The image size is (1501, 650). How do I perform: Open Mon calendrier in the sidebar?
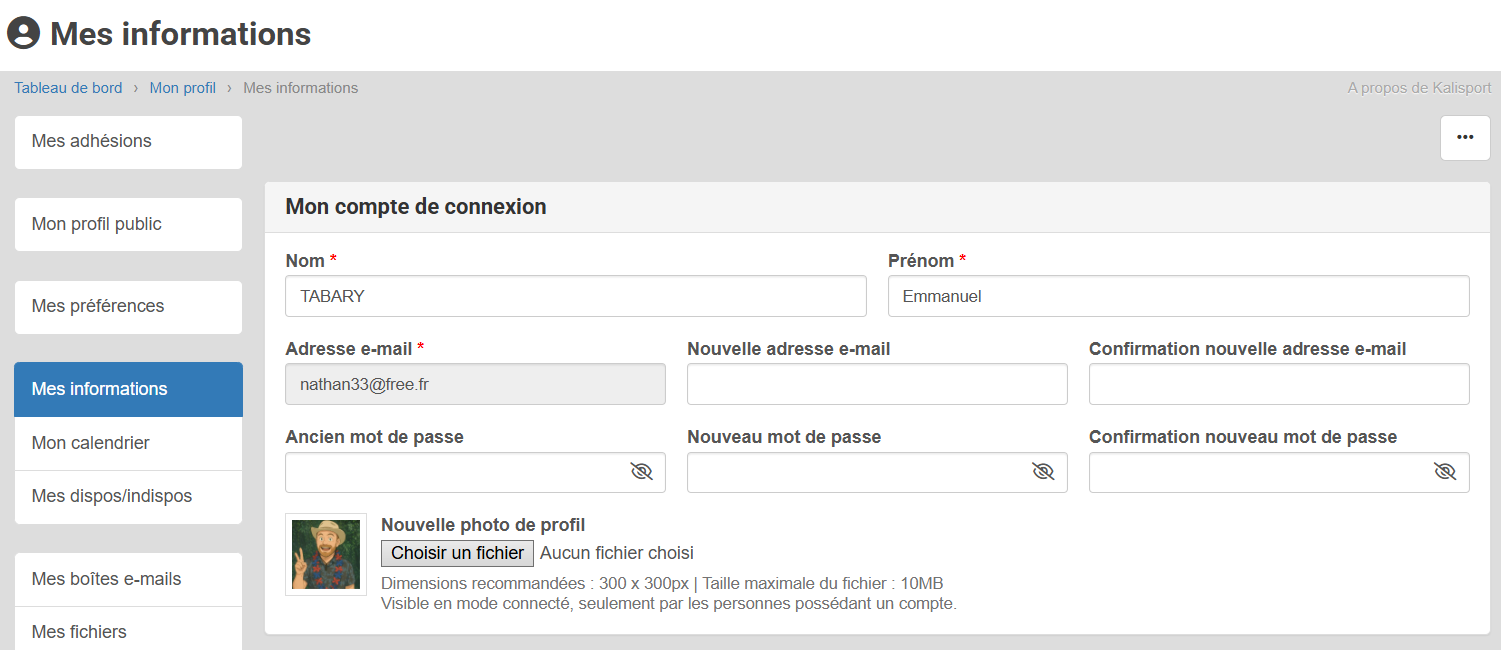click(128, 443)
